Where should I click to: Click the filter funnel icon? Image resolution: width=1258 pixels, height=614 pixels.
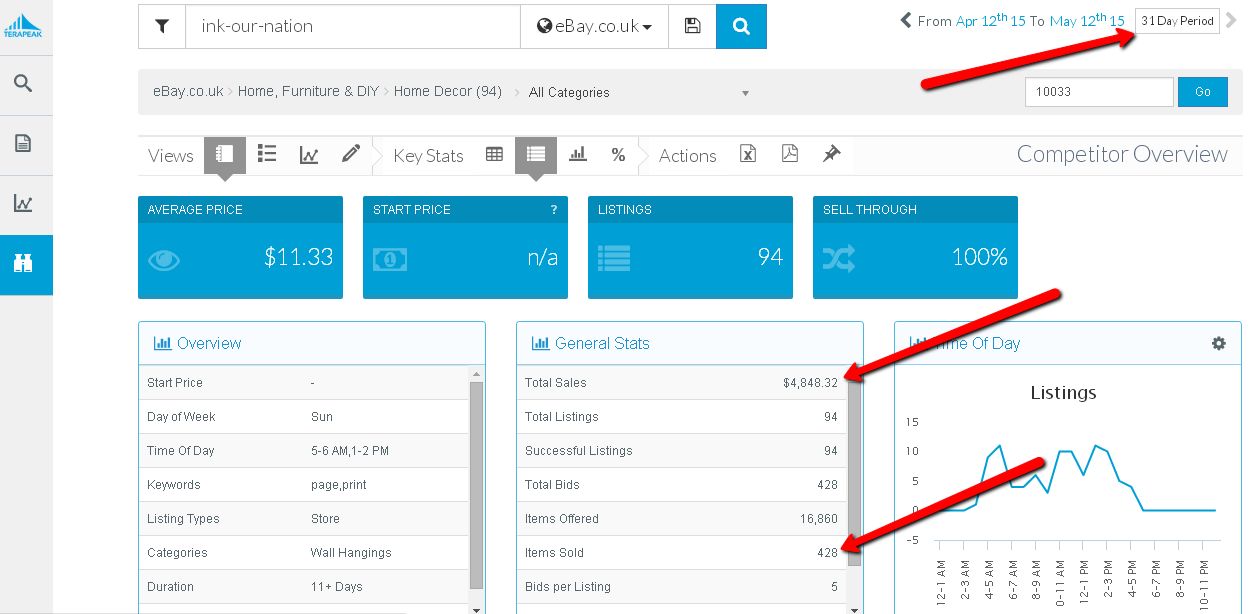point(162,27)
